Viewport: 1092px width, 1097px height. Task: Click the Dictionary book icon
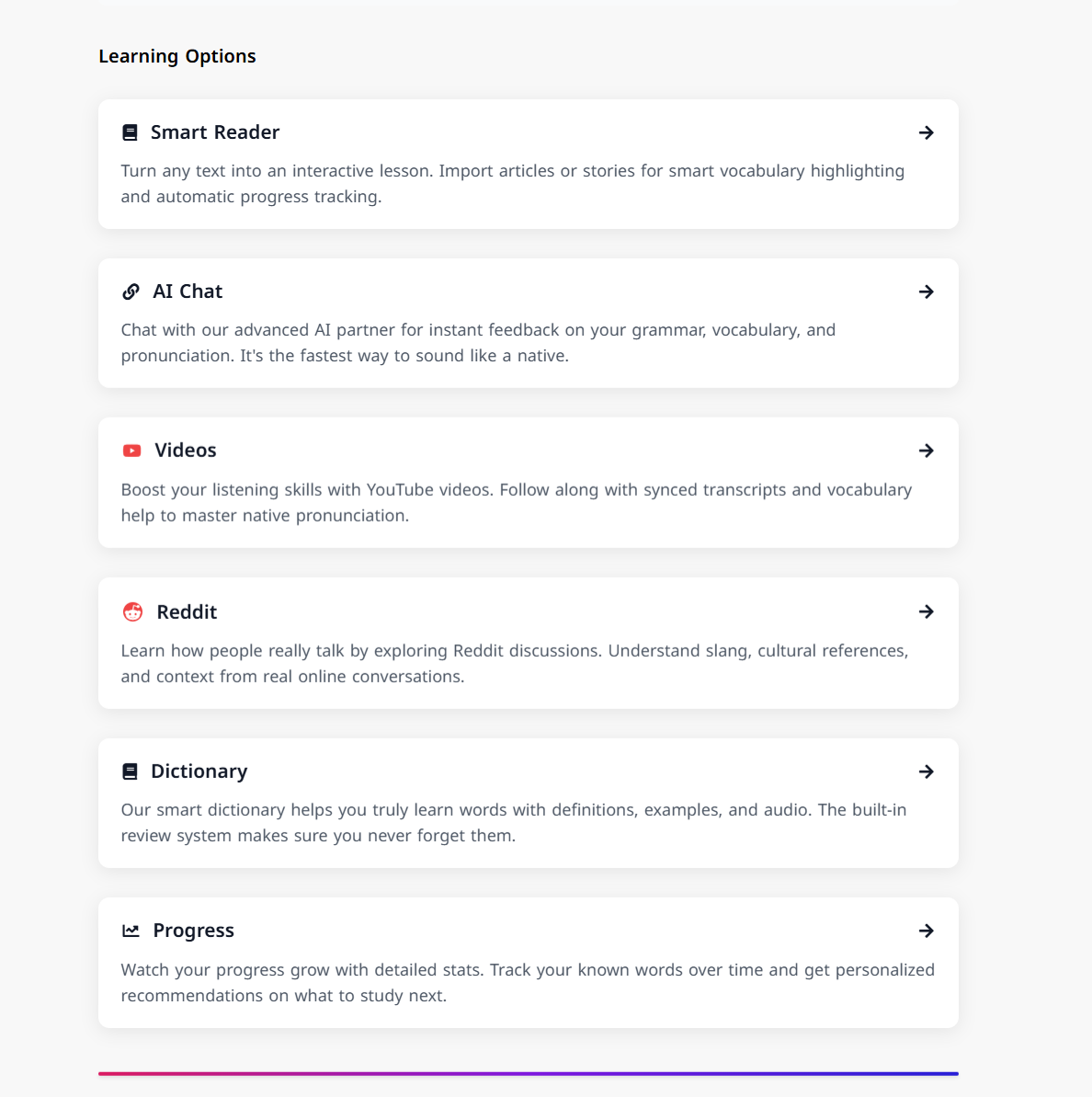(x=130, y=771)
